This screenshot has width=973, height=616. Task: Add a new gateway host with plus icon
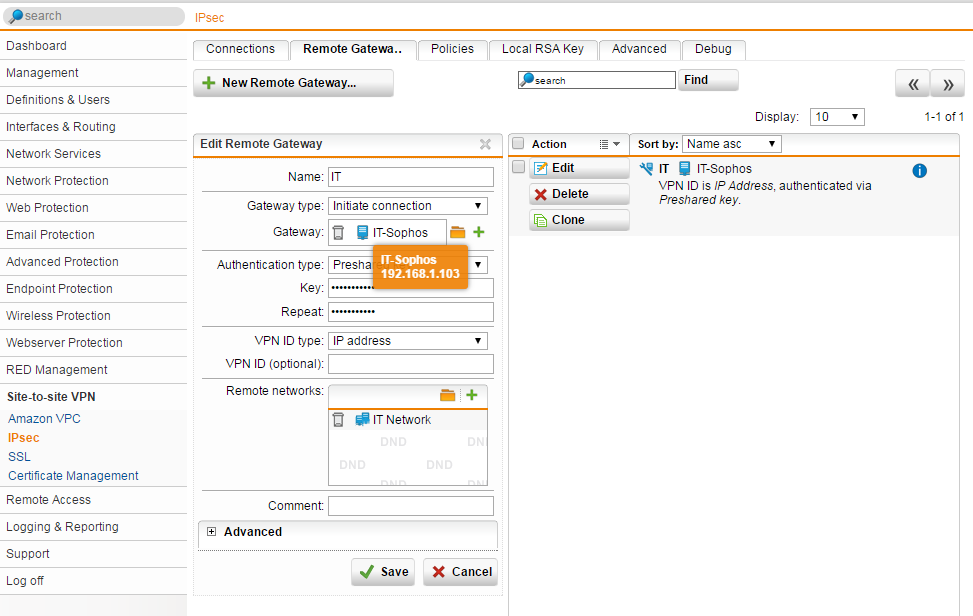tap(478, 232)
